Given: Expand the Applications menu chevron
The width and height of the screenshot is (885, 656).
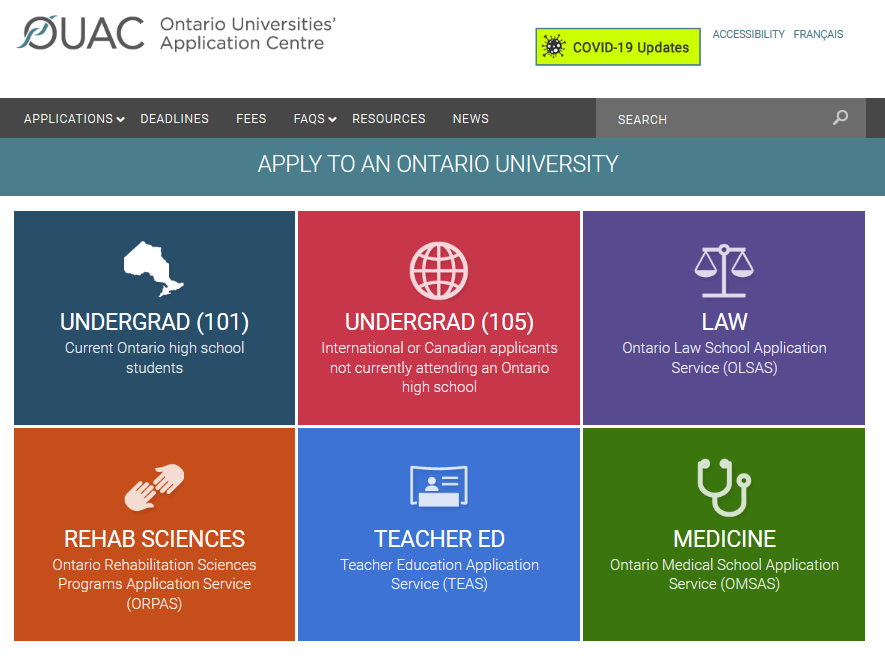Looking at the screenshot, I should [x=120, y=119].
